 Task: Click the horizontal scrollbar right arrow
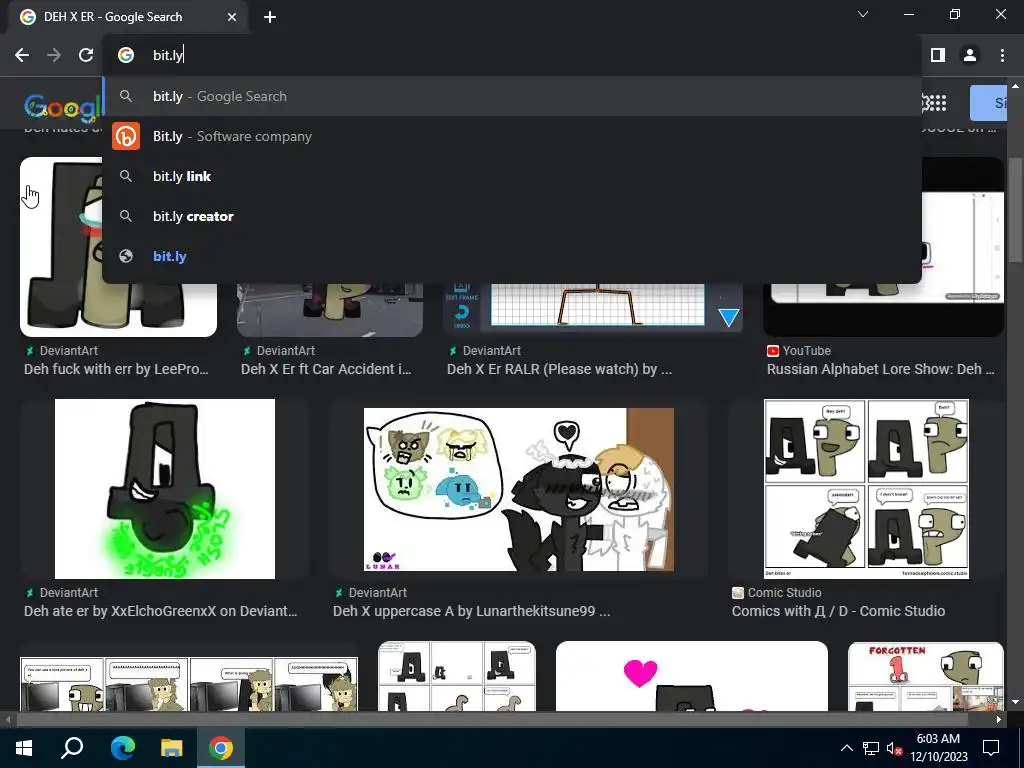click(999, 720)
